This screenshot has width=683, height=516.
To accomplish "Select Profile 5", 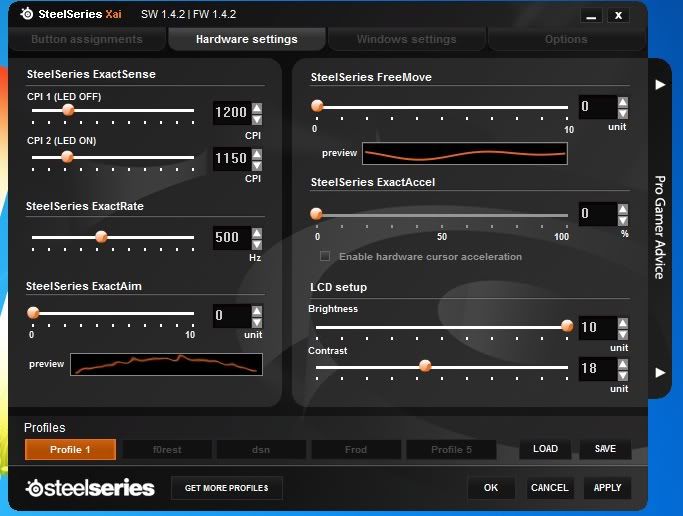I will coord(451,449).
